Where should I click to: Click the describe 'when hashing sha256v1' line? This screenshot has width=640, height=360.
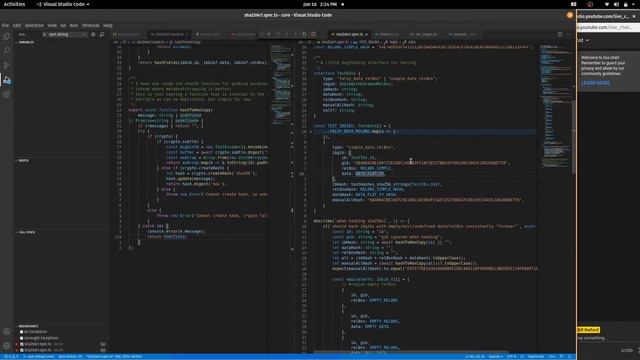coord(361,221)
